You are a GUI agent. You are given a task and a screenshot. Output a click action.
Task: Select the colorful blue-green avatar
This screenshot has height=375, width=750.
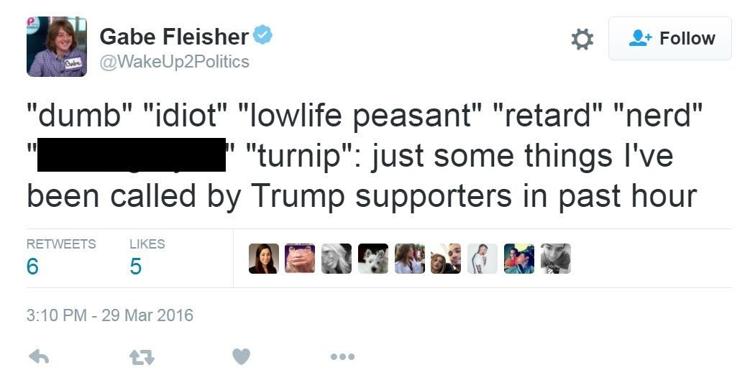point(519,258)
